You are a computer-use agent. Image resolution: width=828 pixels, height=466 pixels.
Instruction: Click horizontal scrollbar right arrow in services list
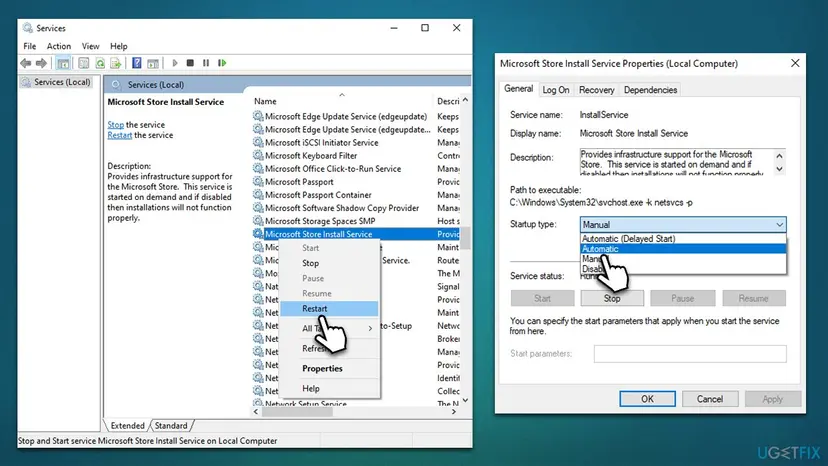pos(454,412)
